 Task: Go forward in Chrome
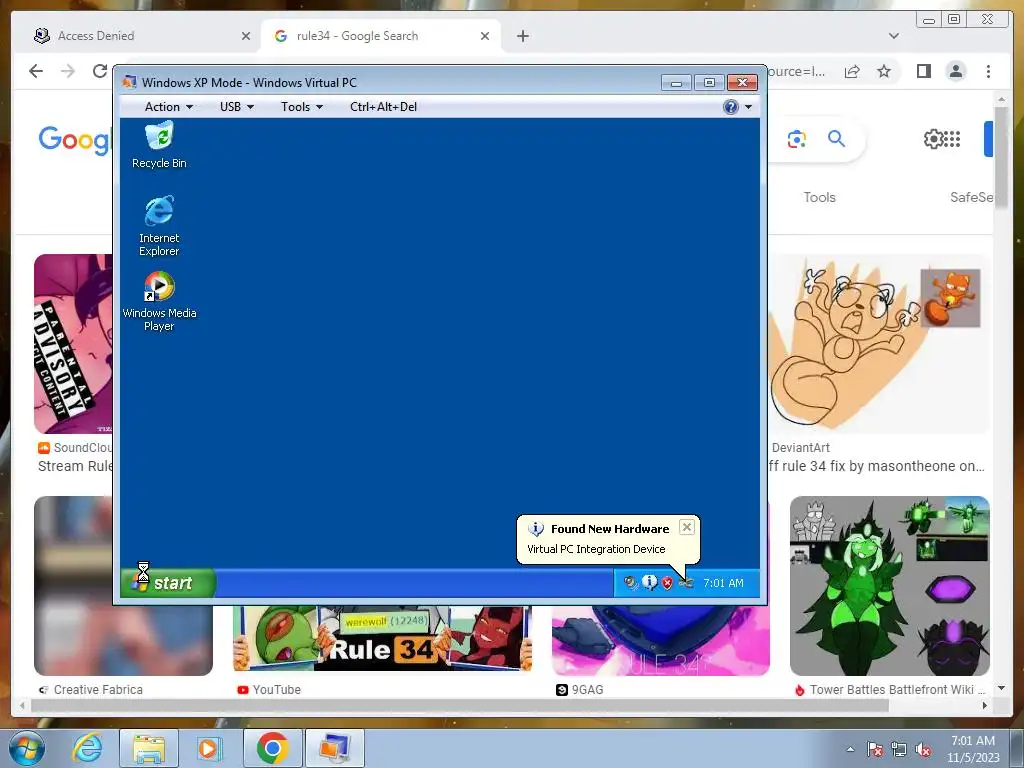(x=68, y=71)
